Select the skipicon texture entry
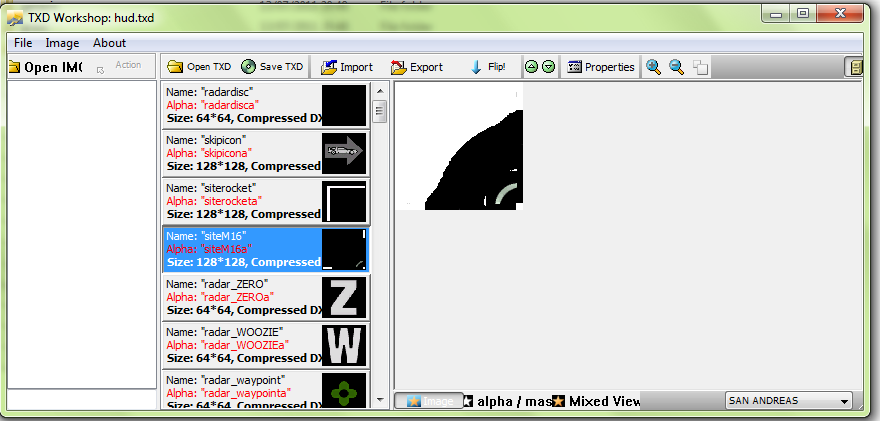The width and height of the screenshot is (880, 421). pos(265,153)
